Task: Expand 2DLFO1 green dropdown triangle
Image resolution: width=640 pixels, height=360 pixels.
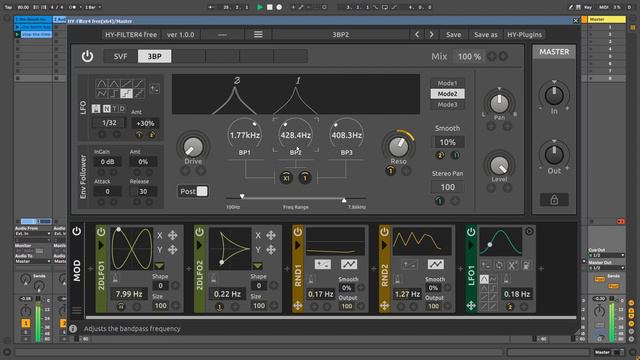Action: pyautogui.click(x=159, y=266)
